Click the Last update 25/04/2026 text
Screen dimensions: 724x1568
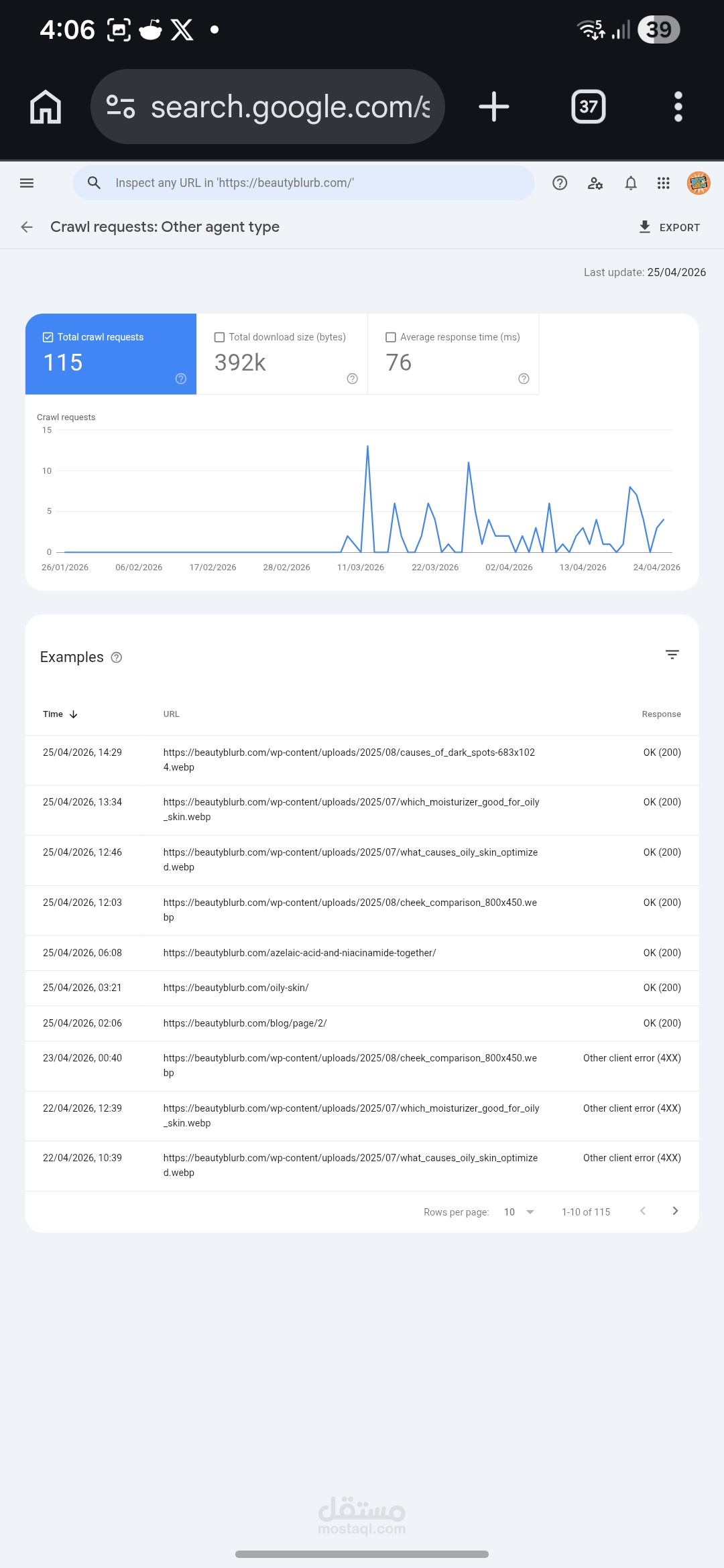coord(645,272)
